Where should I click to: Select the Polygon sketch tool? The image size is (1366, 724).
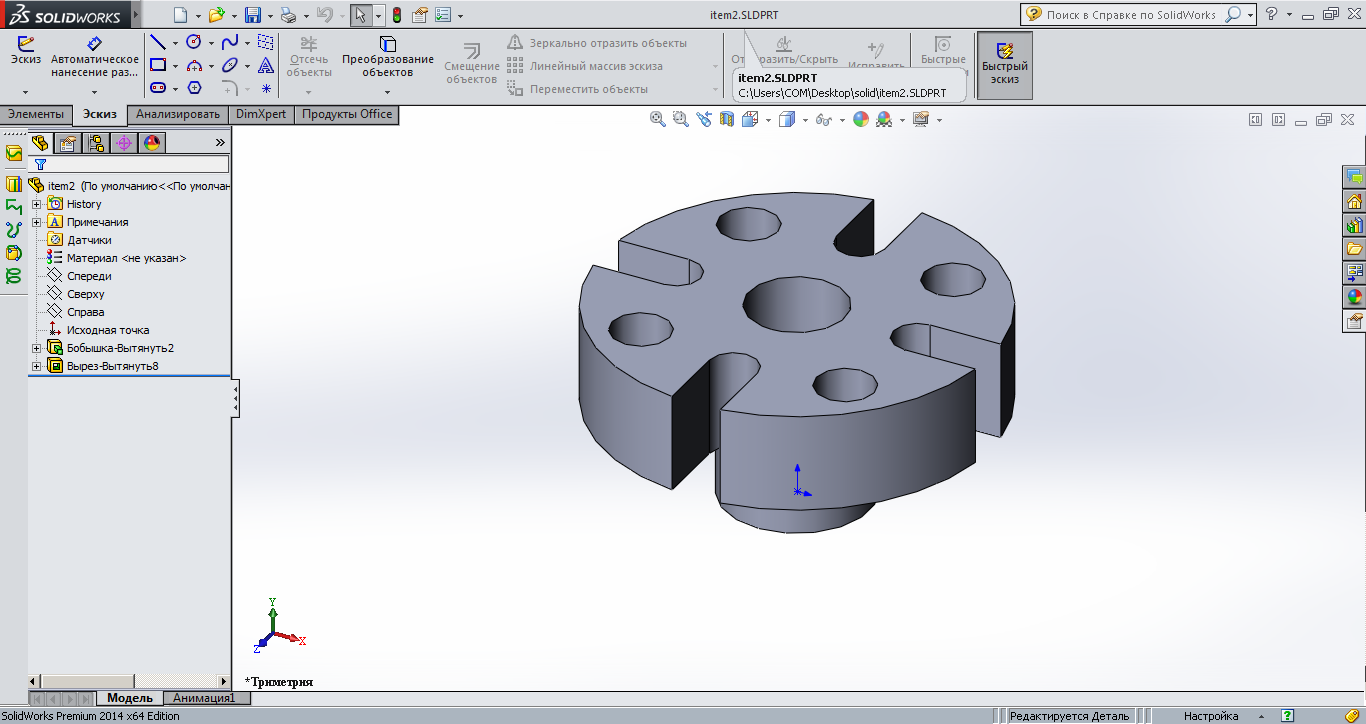click(194, 88)
